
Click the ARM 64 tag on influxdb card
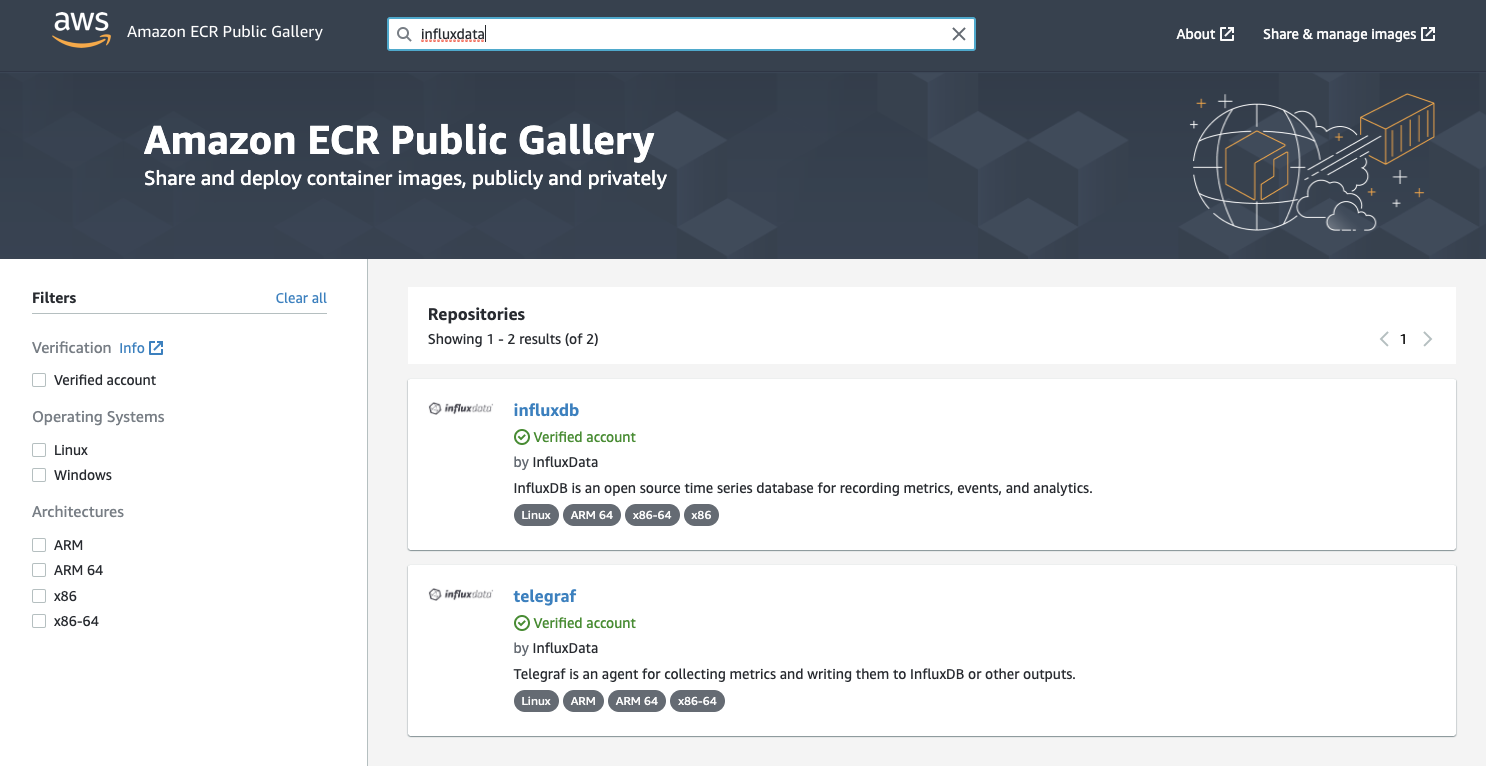(x=592, y=515)
